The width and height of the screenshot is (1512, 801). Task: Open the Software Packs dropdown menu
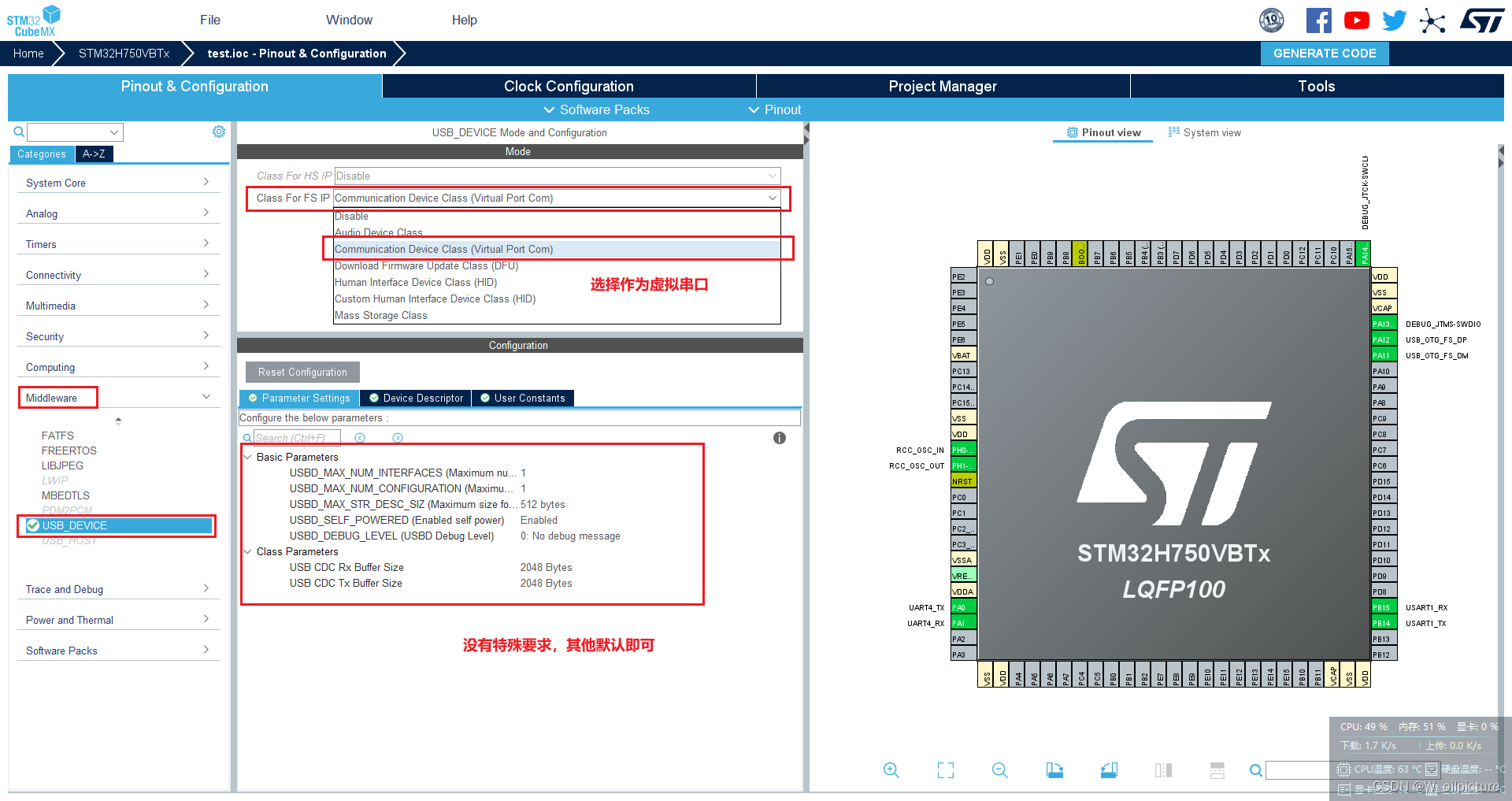pyautogui.click(x=596, y=109)
